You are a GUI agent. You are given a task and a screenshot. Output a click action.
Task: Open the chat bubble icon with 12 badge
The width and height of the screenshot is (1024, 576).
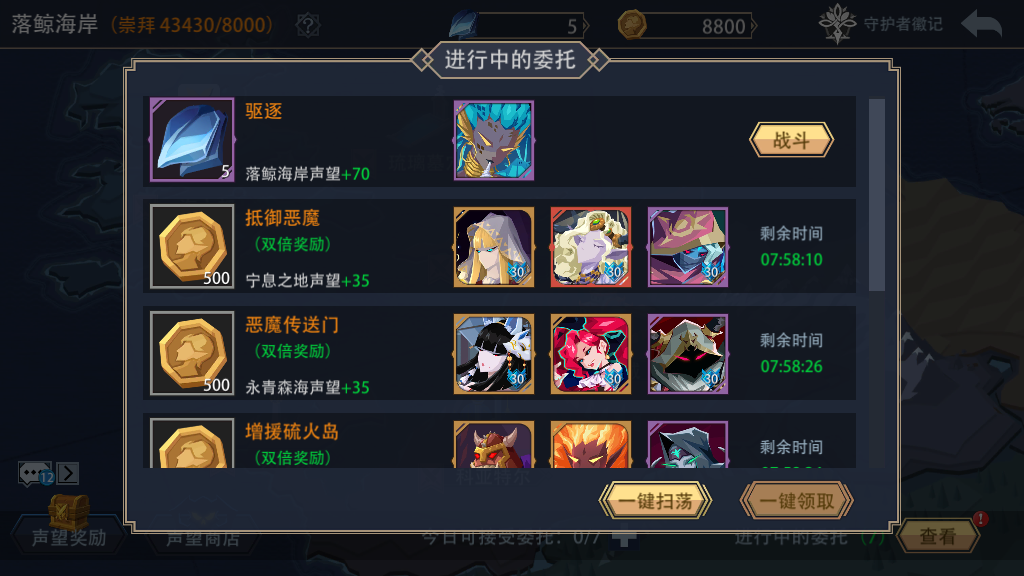point(35,473)
